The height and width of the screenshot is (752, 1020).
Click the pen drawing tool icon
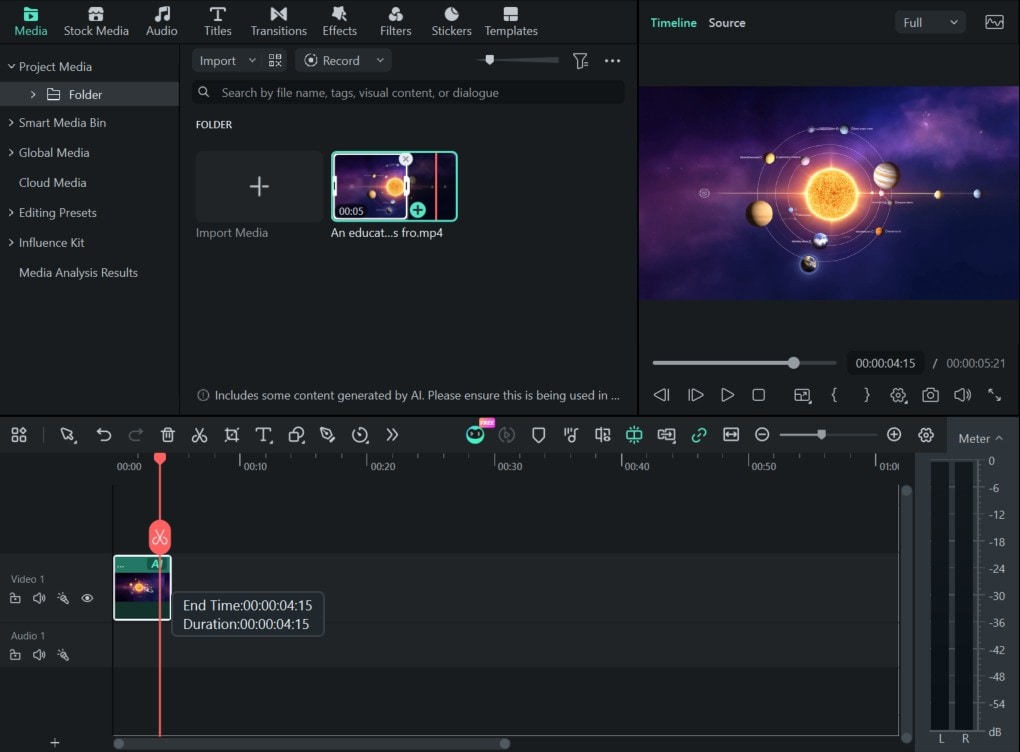pos(327,435)
